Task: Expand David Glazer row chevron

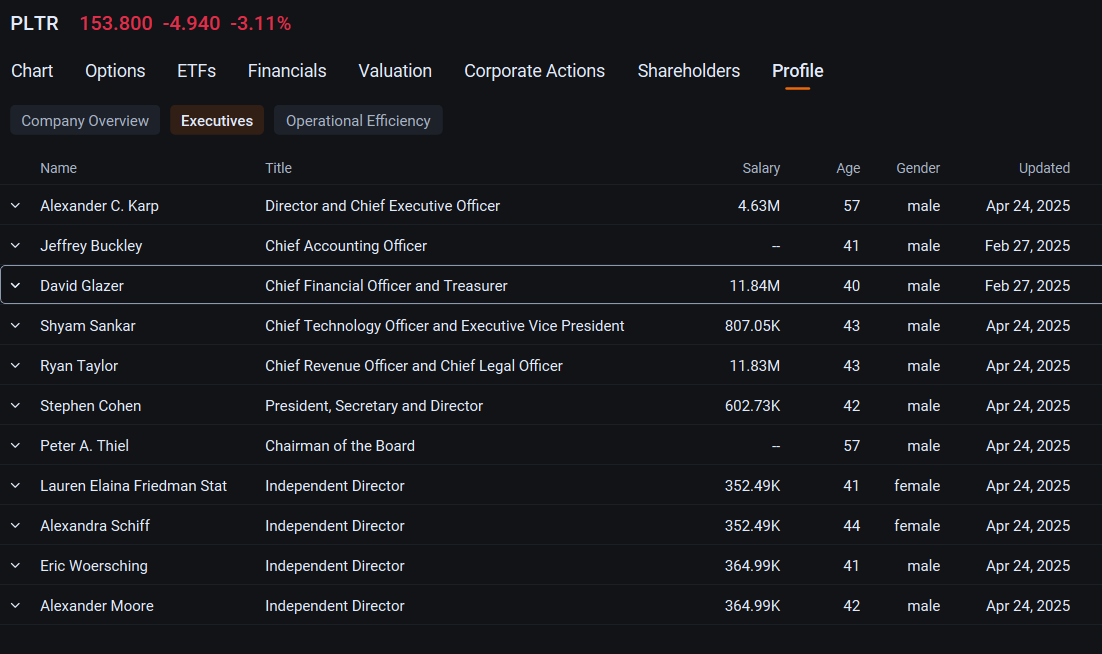Action: [15, 286]
